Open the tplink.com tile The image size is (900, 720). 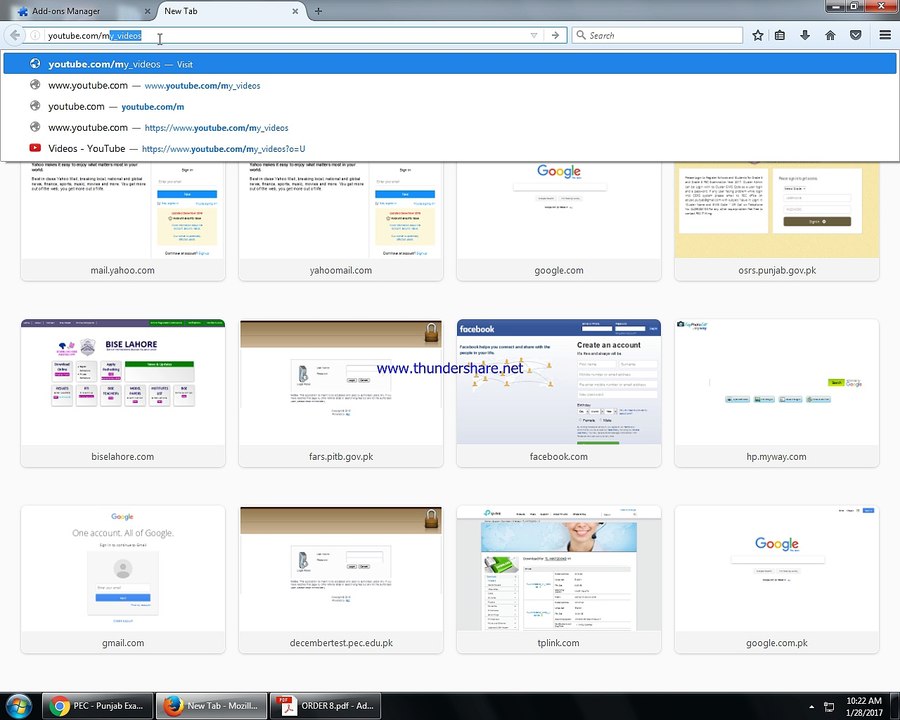pyautogui.click(x=558, y=579)
